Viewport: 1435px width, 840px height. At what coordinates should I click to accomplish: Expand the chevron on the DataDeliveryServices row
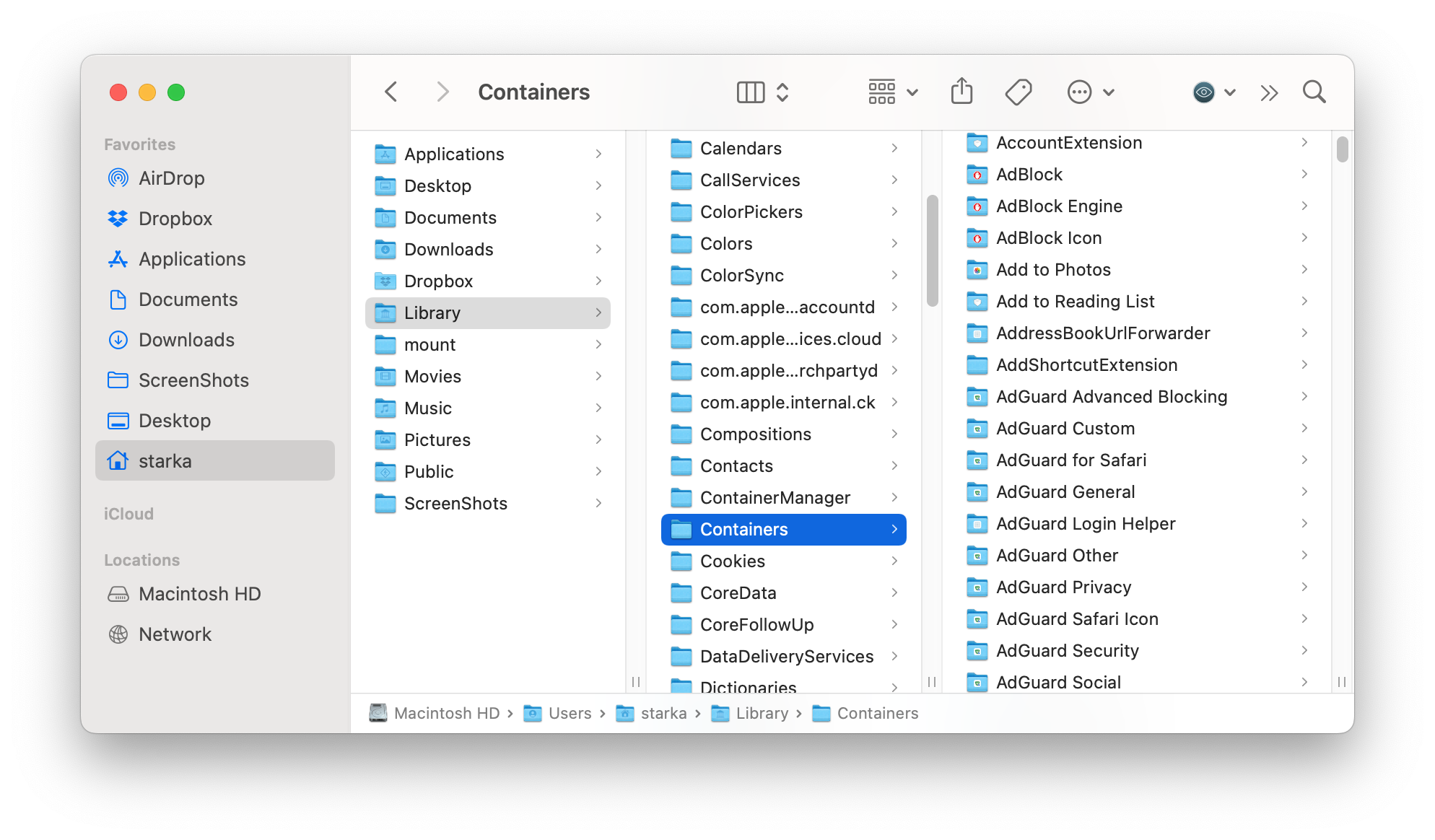coord(894,657)
